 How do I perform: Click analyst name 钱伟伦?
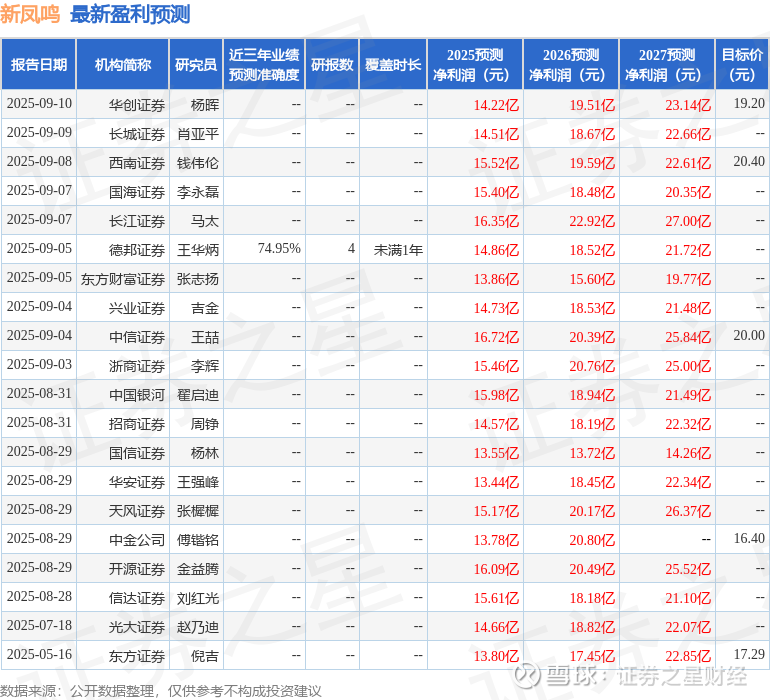point(198,163)
